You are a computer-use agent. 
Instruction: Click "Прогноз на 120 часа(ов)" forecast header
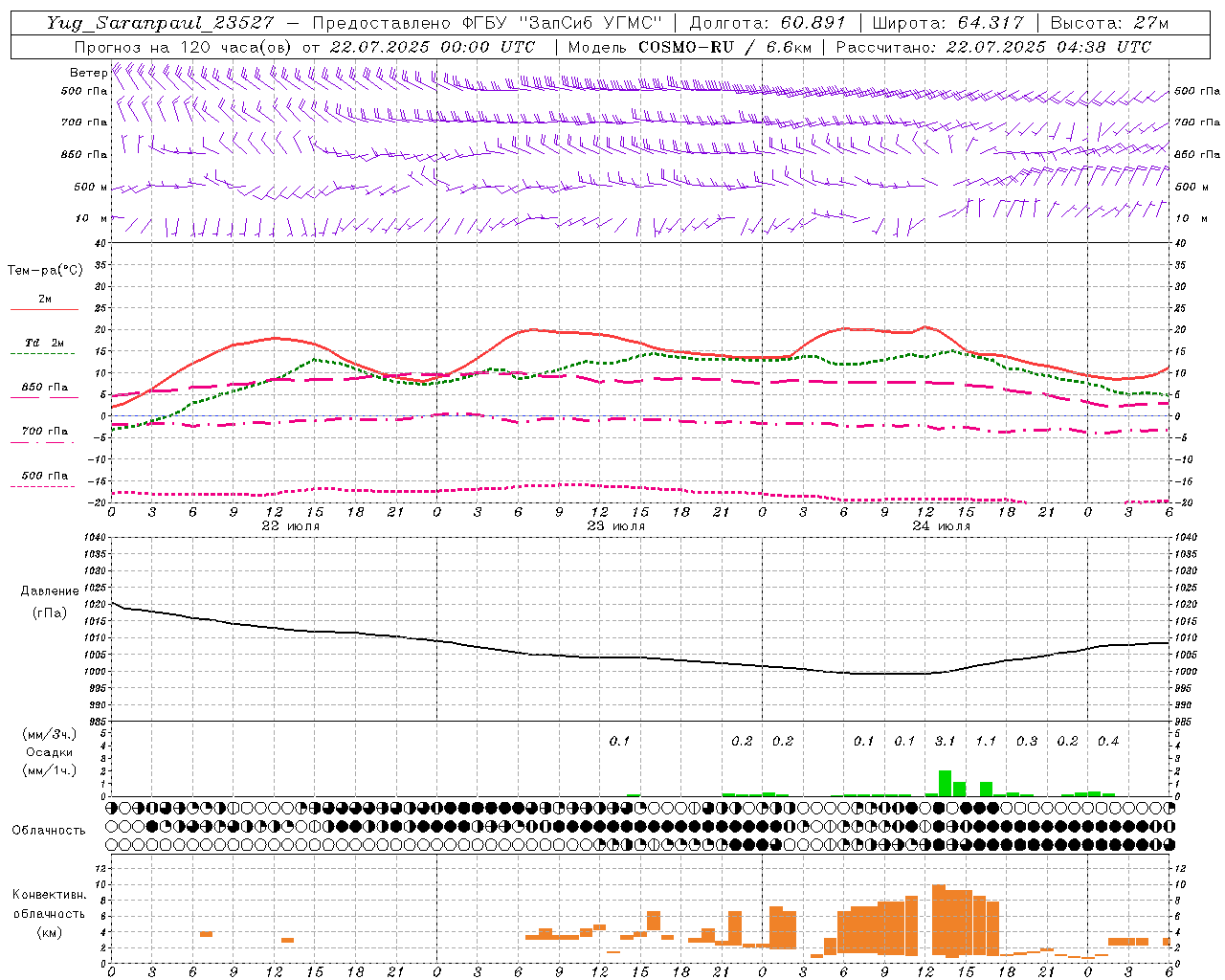(184, 47)
